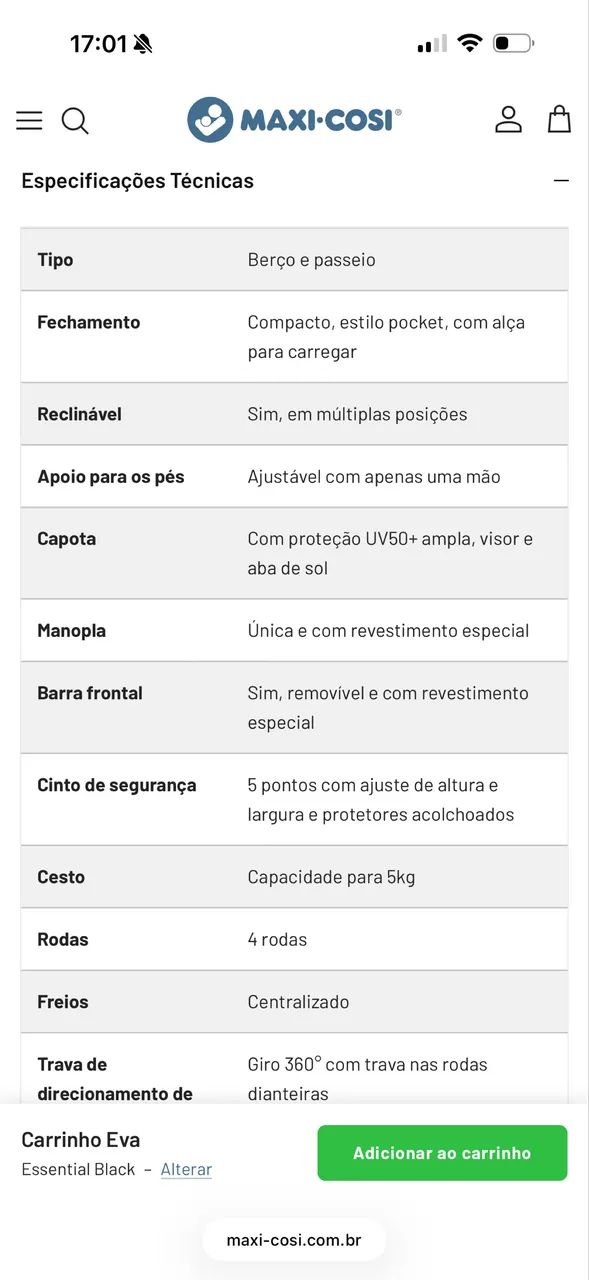589x1280 pixels.
Task: Select the Cinto de segurança row
Action: coord(294,800)
